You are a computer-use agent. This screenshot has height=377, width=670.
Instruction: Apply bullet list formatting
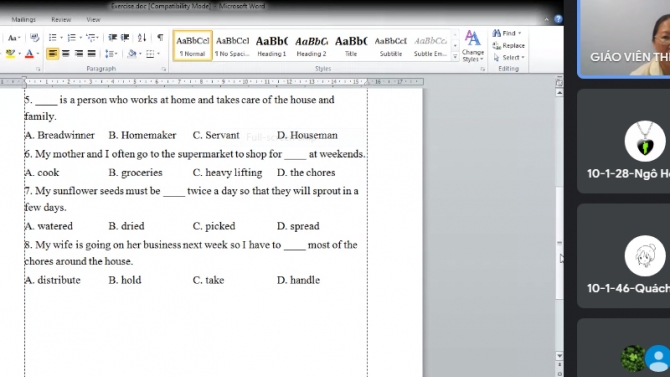point(53,38)
